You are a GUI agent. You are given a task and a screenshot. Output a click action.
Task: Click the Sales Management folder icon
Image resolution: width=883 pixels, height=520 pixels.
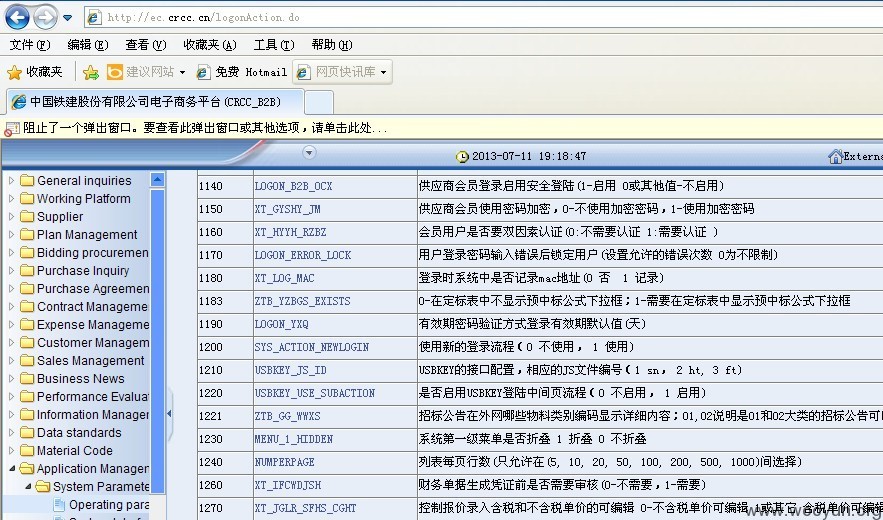[27, 361]
